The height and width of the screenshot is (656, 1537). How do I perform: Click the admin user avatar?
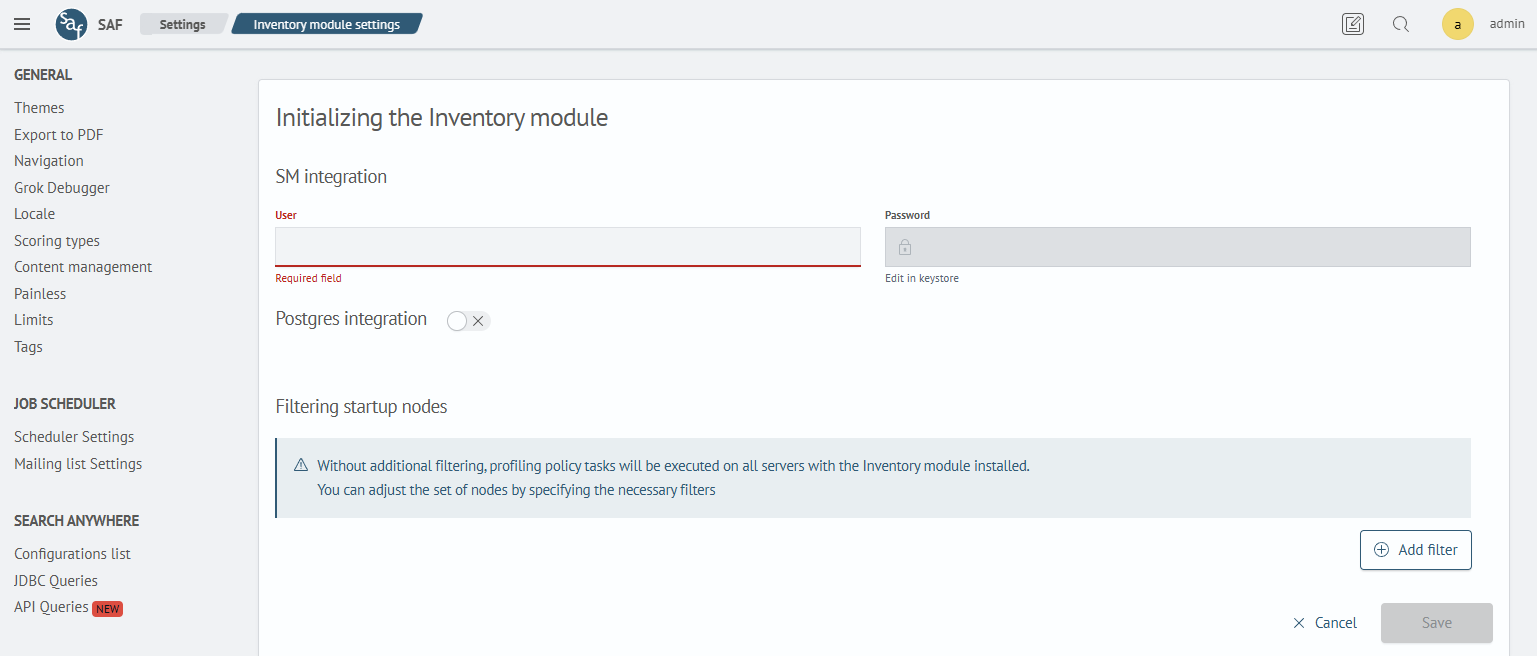(x=1458, y=24)
